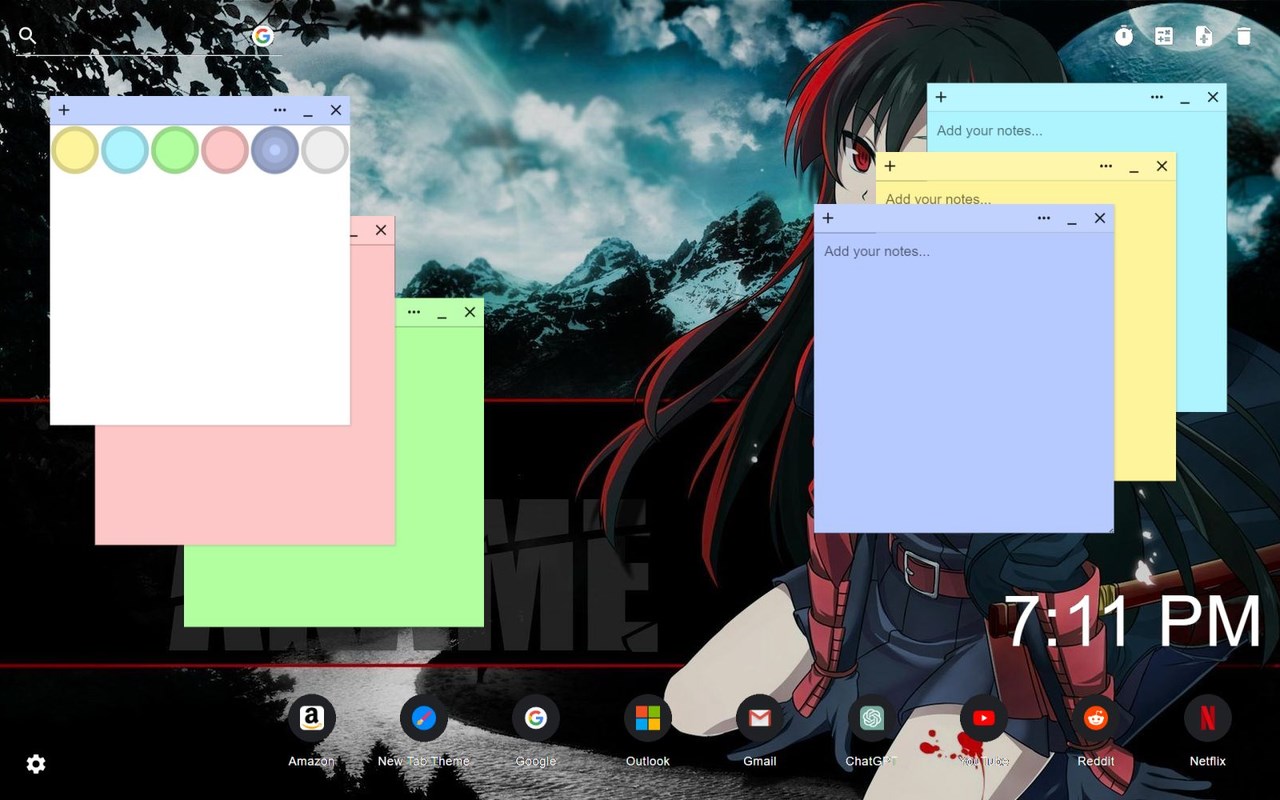The image size is (1280, 800).
Task: Open the more options menu on the green note
Action: point(414,312)
